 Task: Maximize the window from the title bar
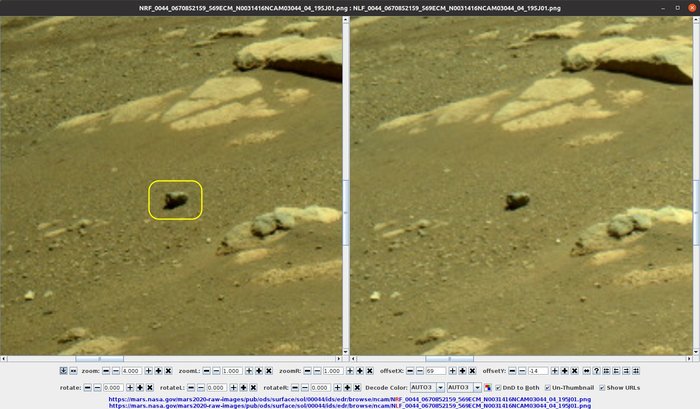coord(678,8)
